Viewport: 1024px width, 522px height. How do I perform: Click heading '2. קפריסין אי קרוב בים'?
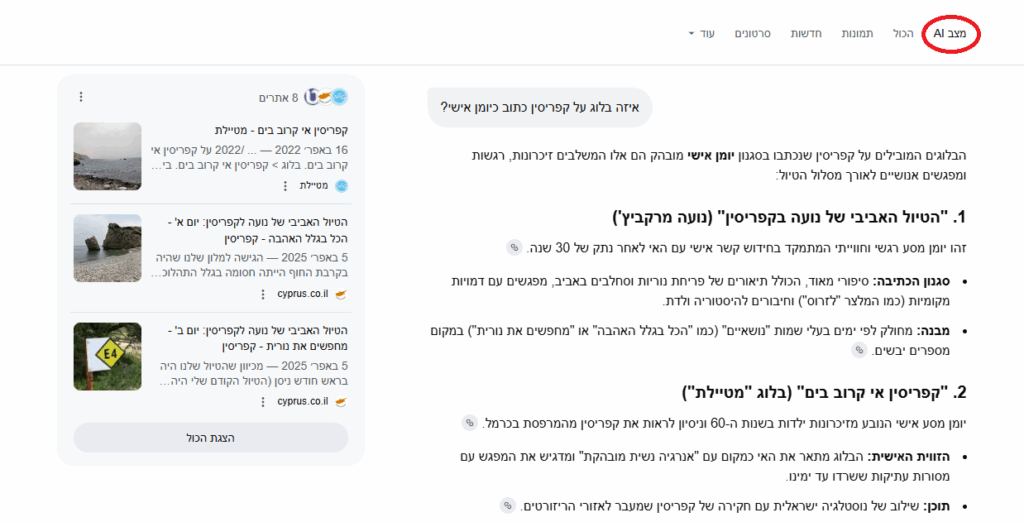(824, 392)
